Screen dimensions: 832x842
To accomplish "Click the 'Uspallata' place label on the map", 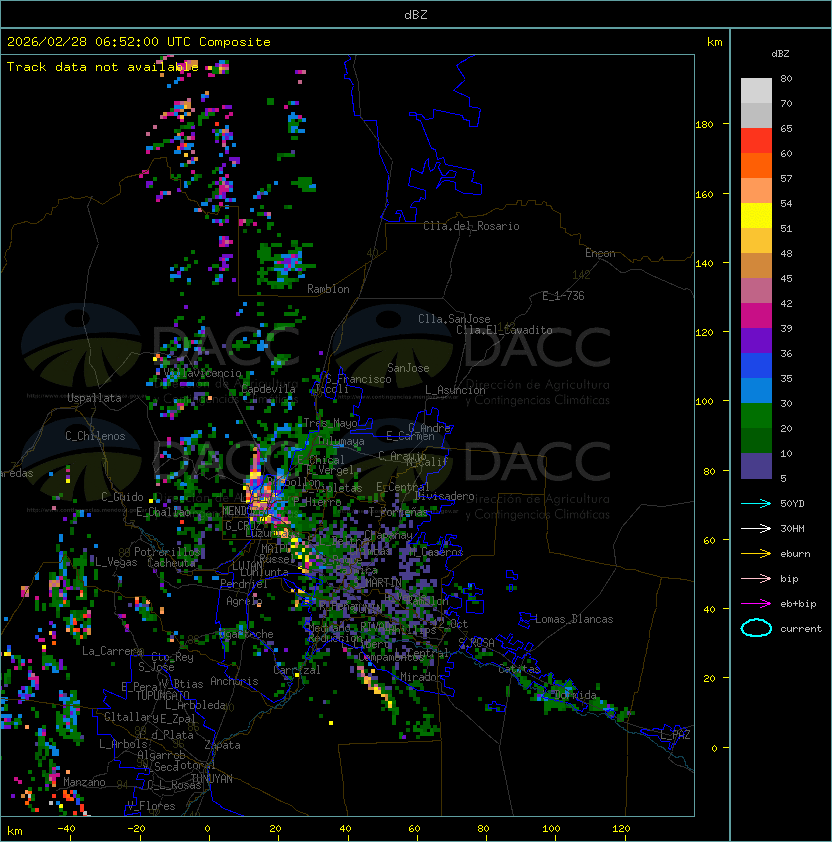I will pyautogui.click(x=94, y=398).
